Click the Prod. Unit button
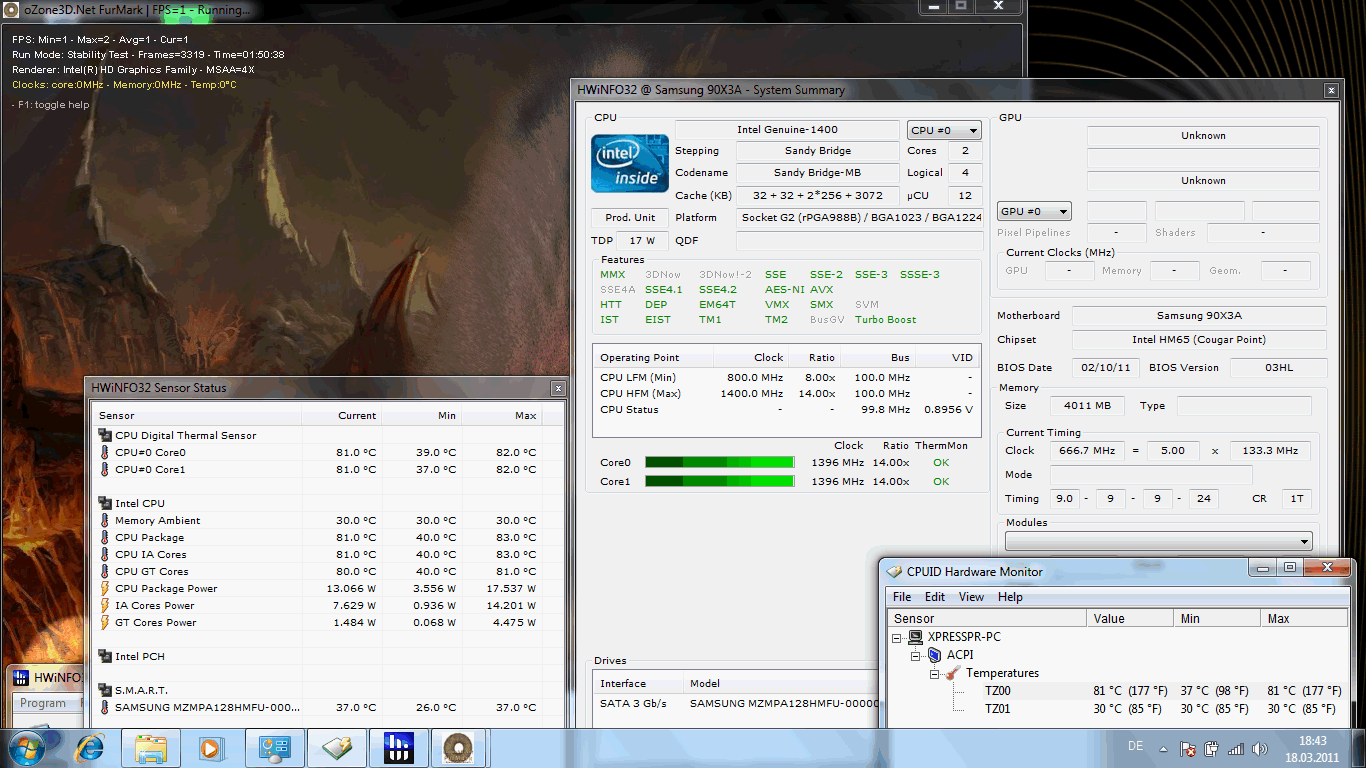 tap(630, 217)
